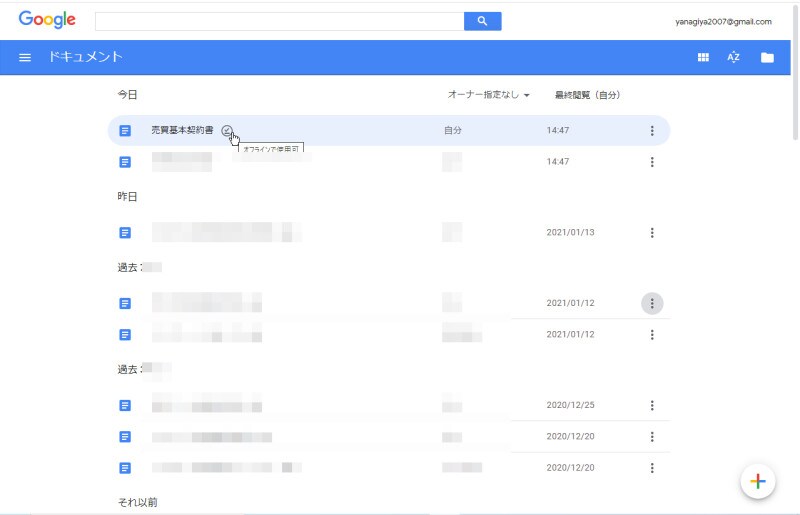Click the 最終閲覧（自分）column header
This screenshot has width=800, height=515.
(x=587, y=95)
